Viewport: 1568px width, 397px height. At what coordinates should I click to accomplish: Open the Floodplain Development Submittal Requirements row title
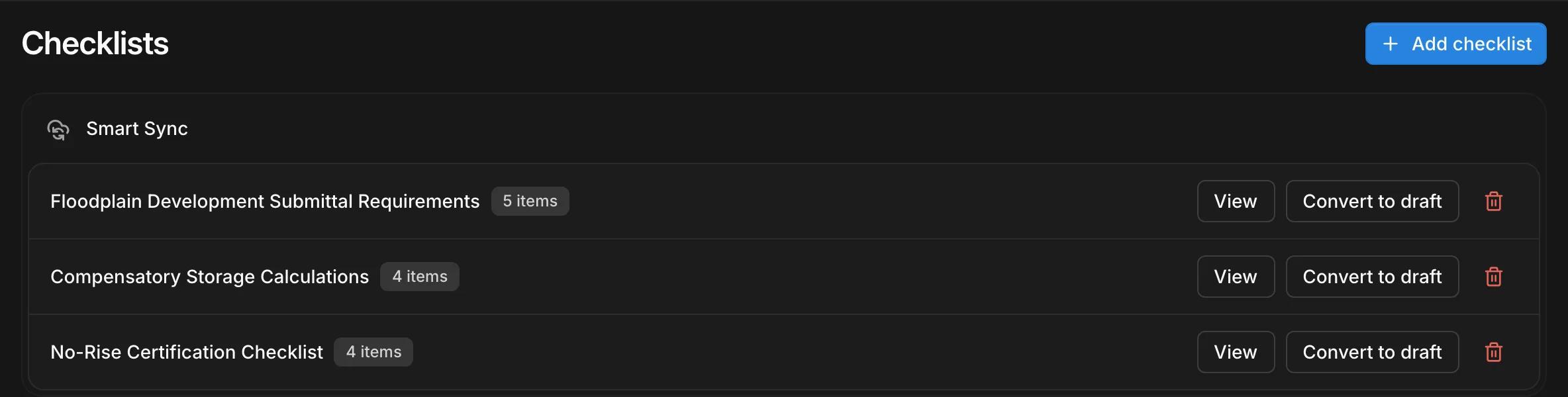point(265,201)
